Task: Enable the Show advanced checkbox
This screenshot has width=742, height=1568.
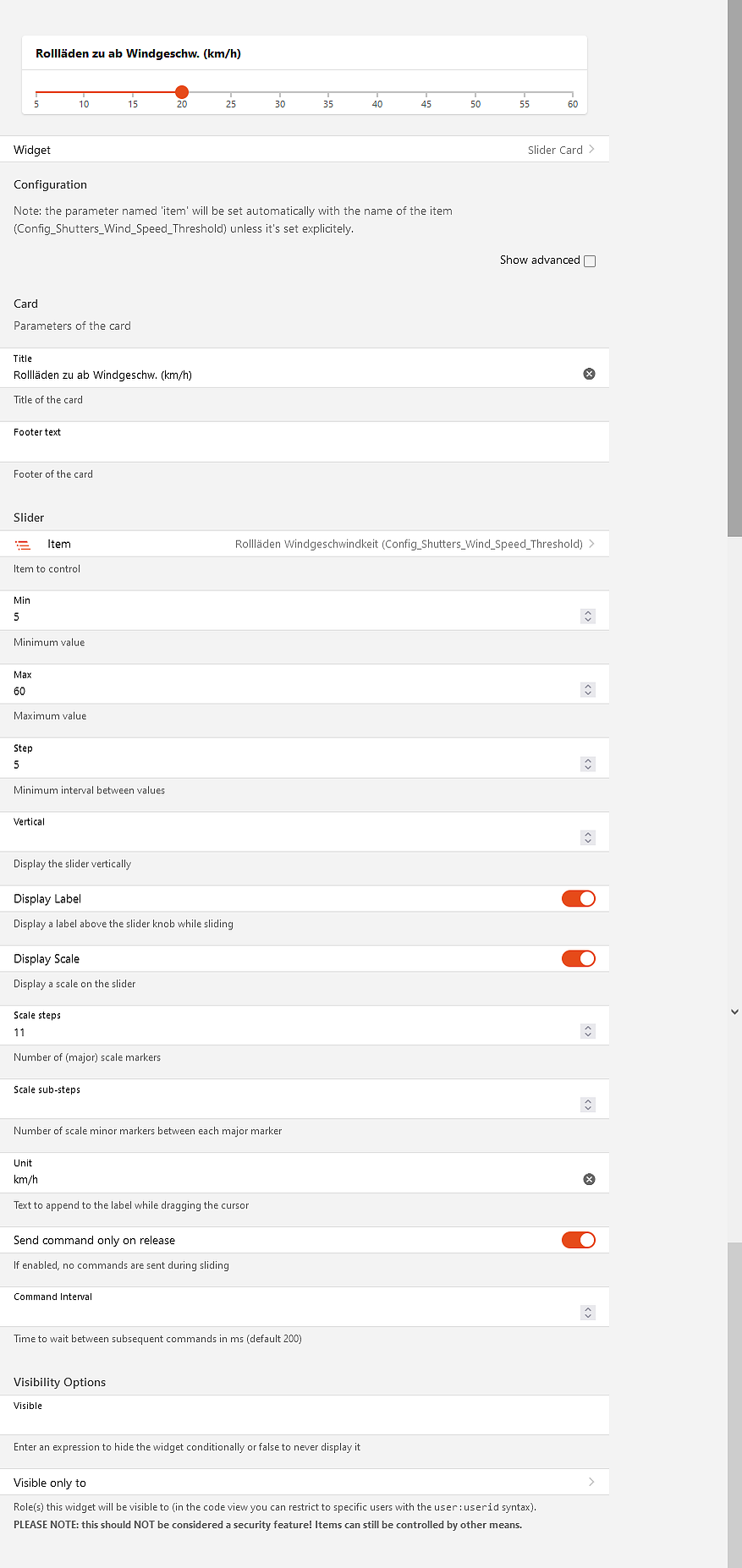Action: (x=590, y=260)
